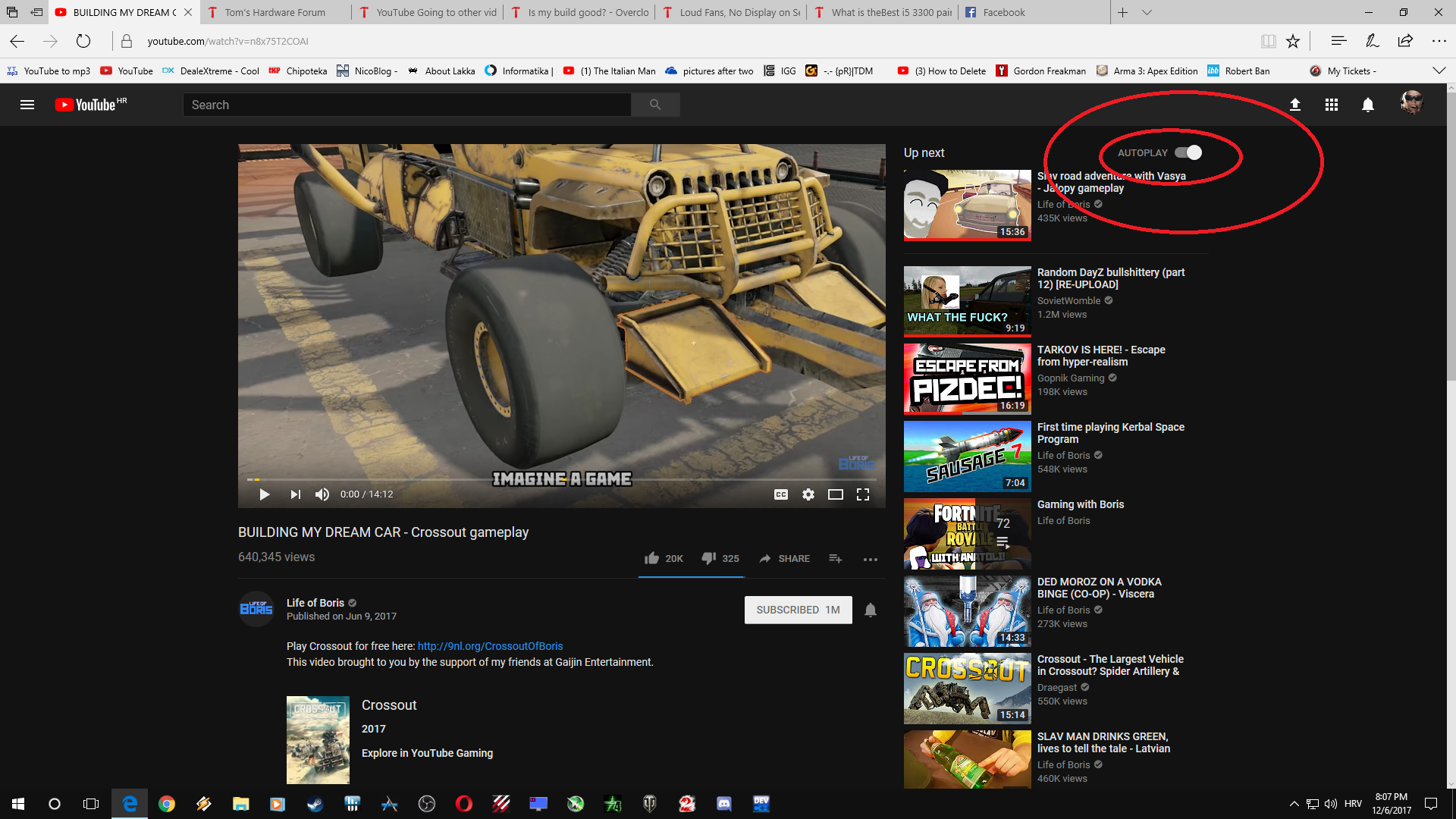Open the CrossoutOfBoris description link
The image size is (1456, 819).
[x=490, y=646]
